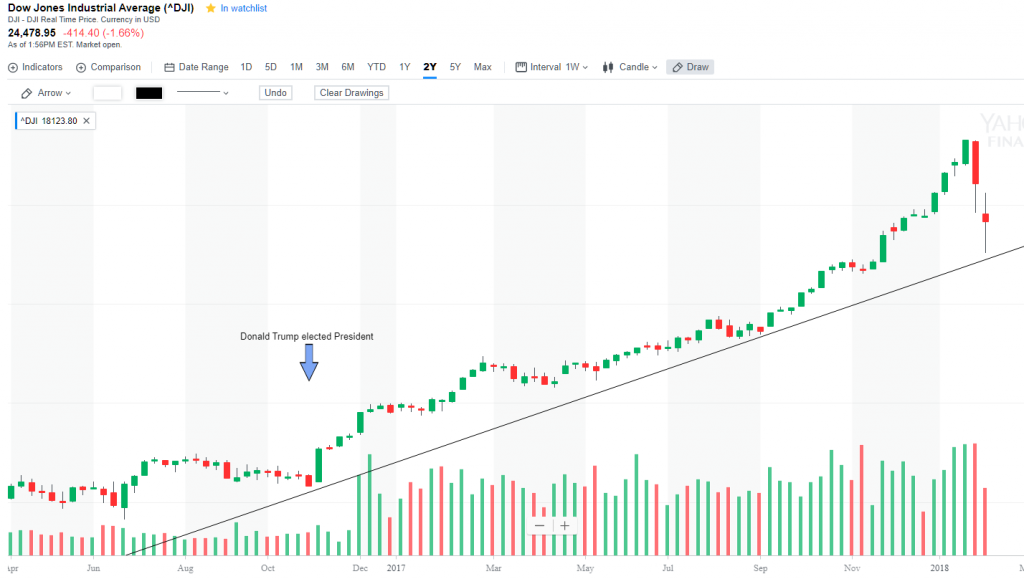
Task: Remove the ^DJI symbol tag
Action: tap(87, 121)
